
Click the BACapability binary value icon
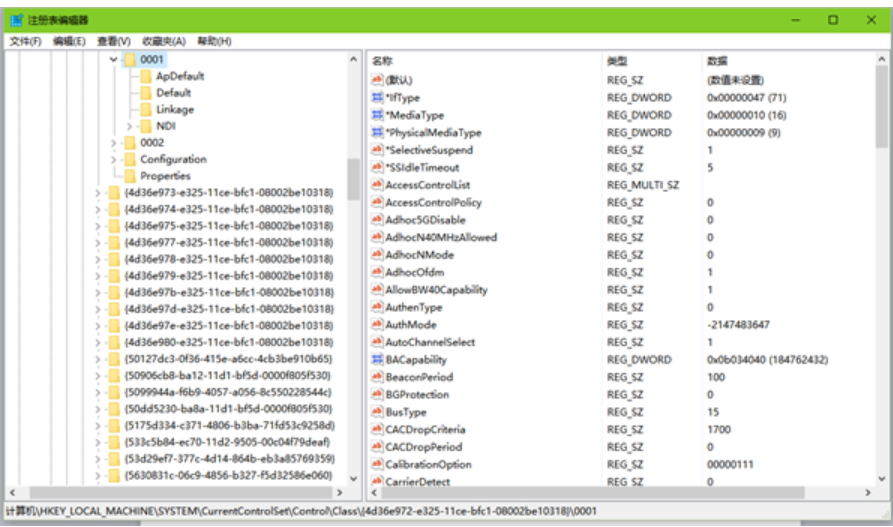point(377,360)
